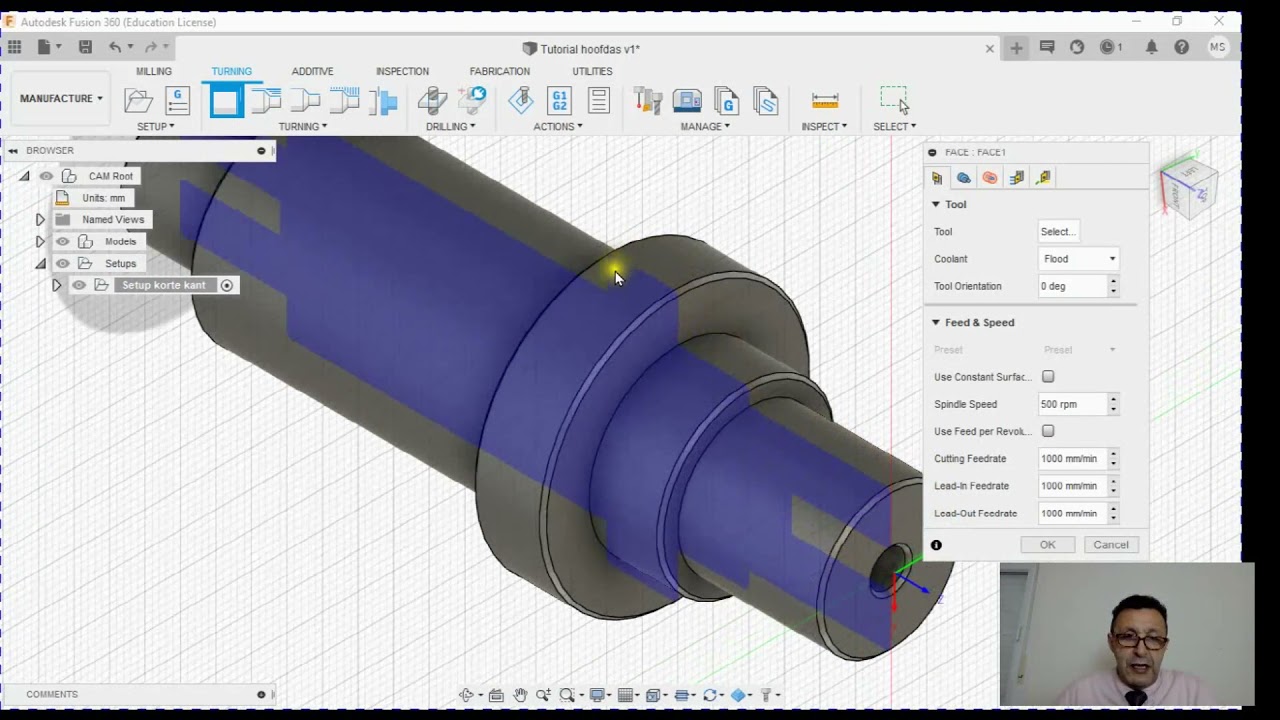1280x720 pixels.
Task: Open the Tool Library icon
Action: click(648, 101)
